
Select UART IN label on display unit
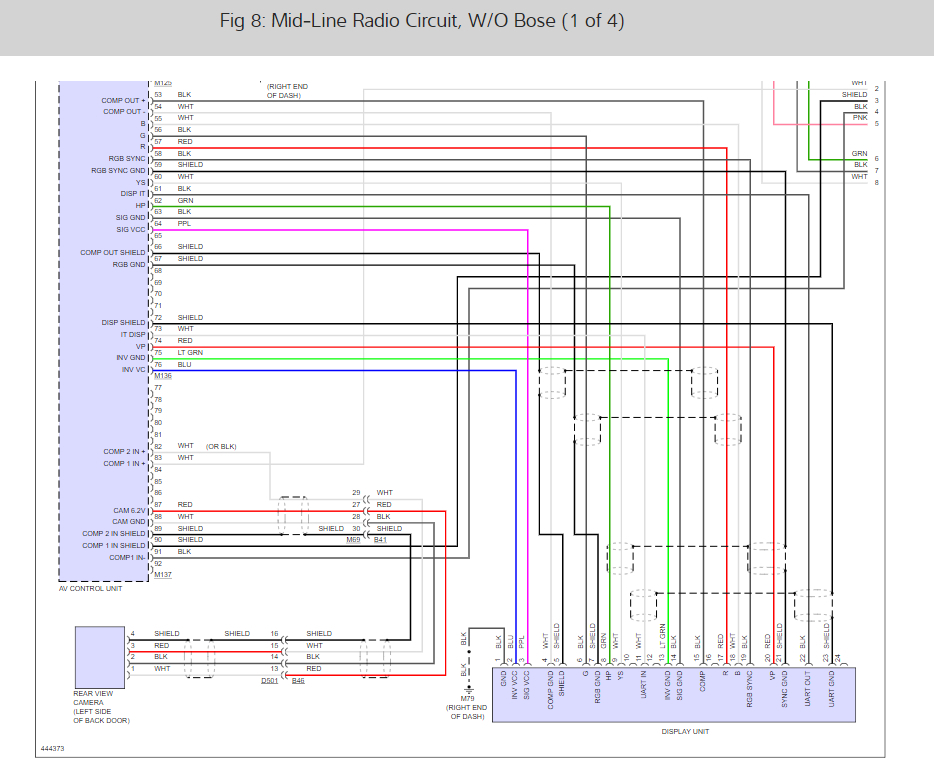643,685
